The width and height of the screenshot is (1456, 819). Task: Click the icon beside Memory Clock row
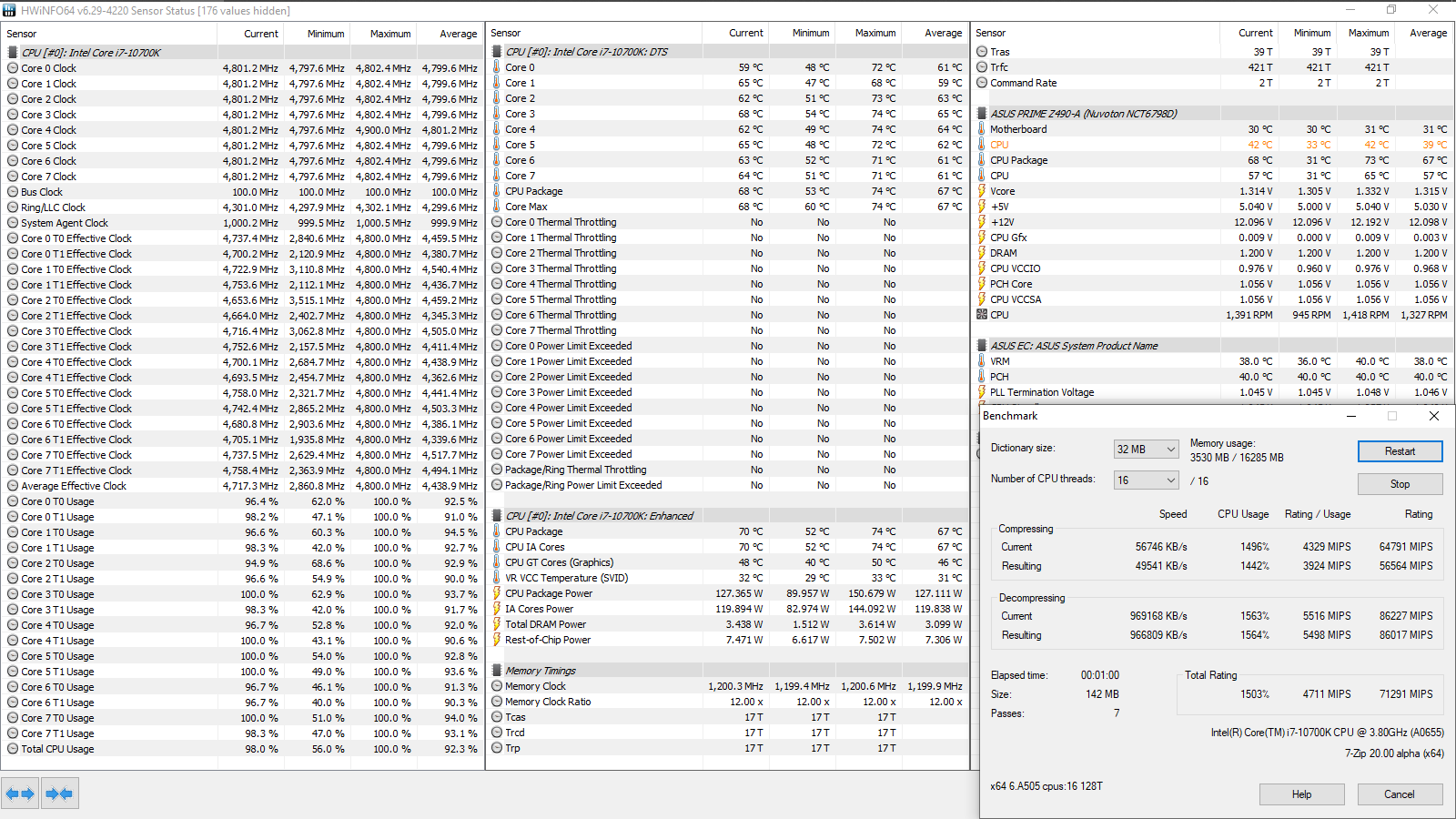[497, 686]
